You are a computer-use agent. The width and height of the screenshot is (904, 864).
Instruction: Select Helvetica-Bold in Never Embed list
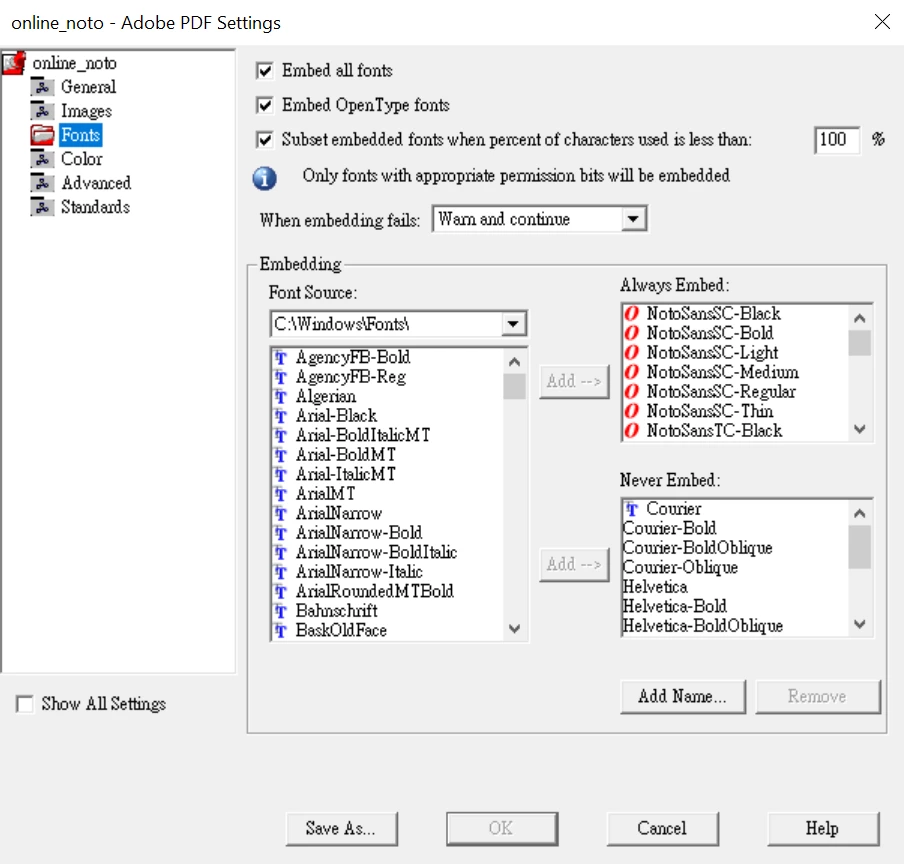tap(675, 606)
